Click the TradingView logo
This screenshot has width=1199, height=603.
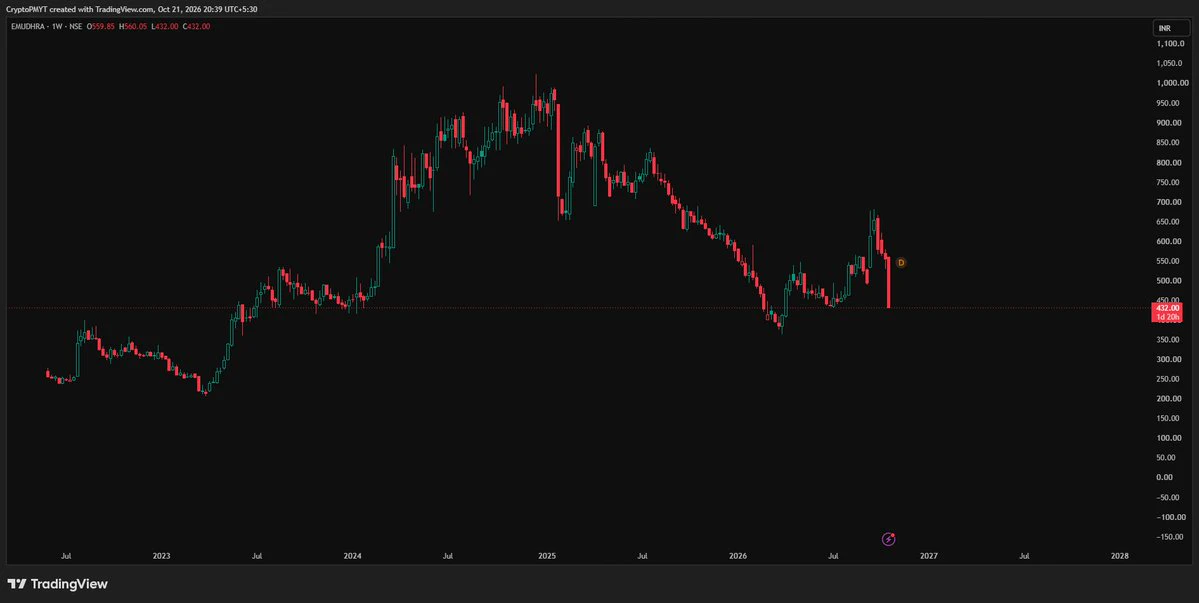click(x=57, y=584)
